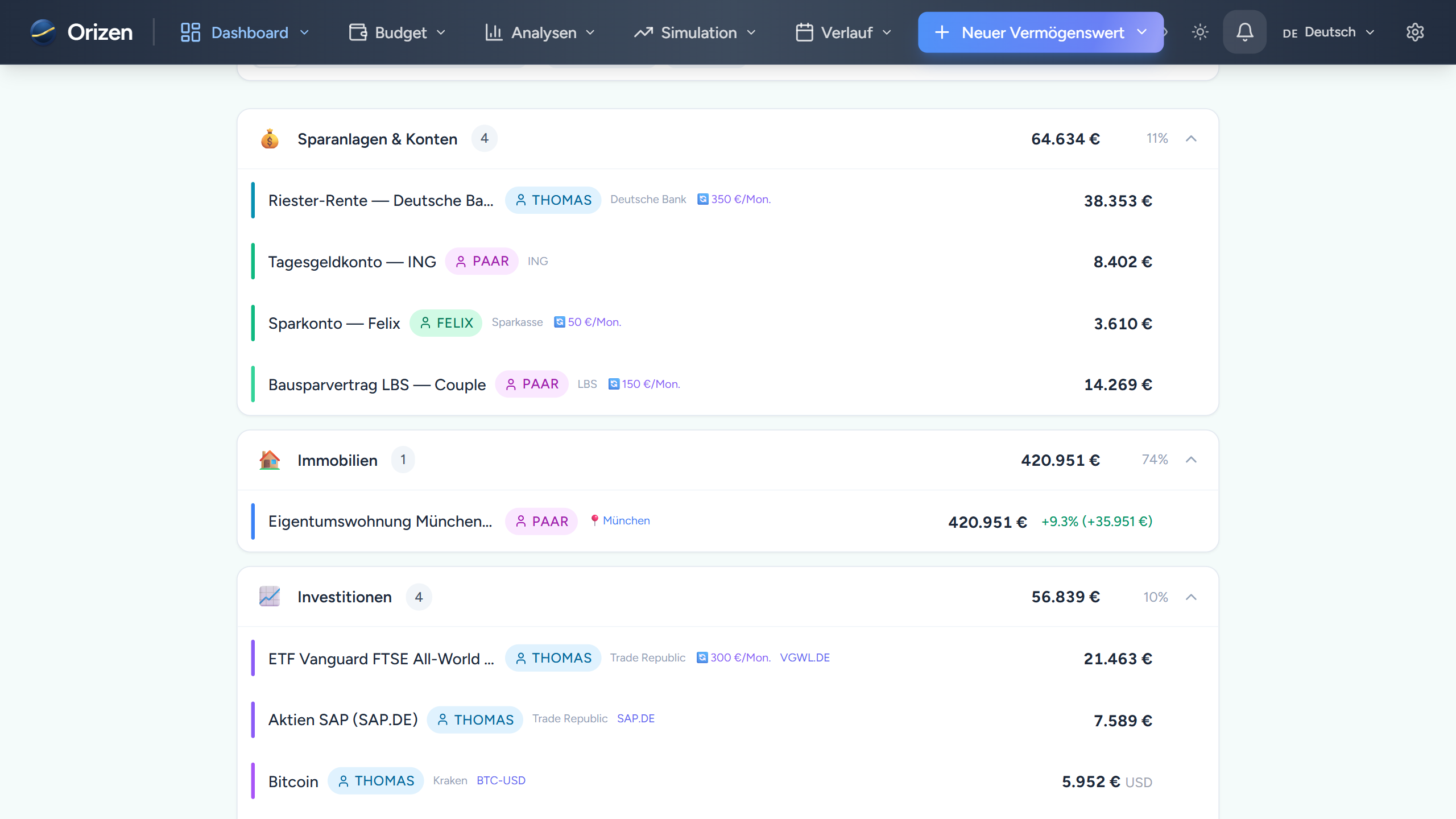Open the notifications bell
1456x819 pixels.
[x=1244, y=32]
